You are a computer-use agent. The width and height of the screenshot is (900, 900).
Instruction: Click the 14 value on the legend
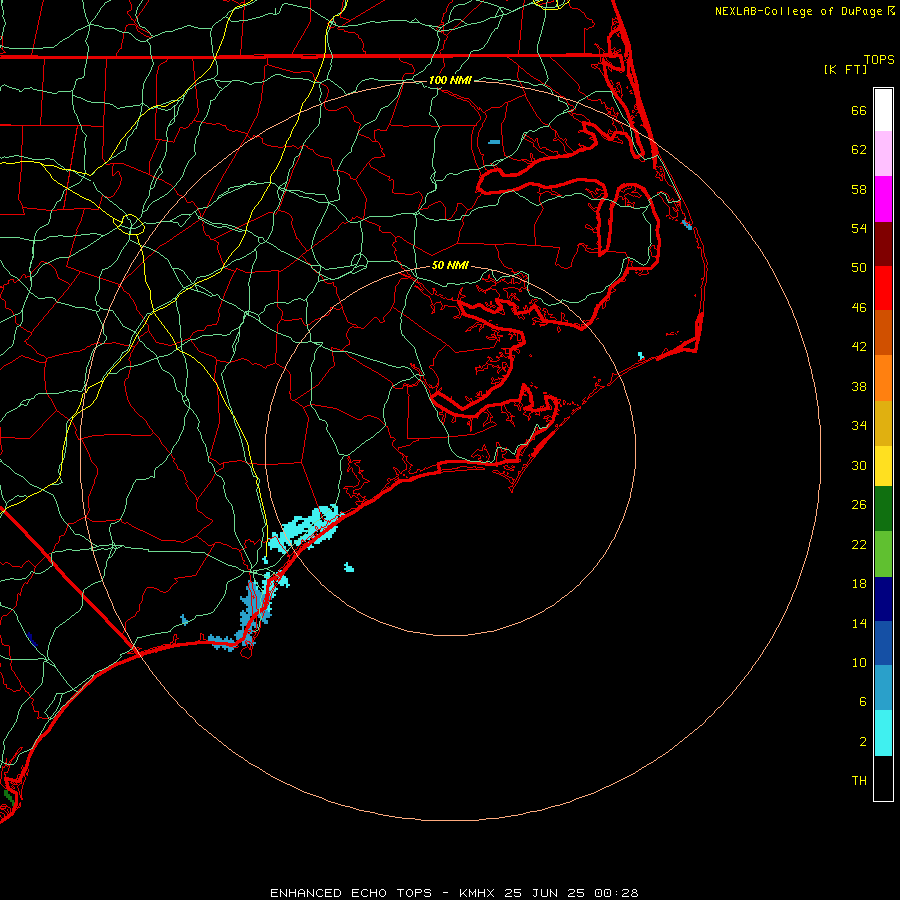pos(859,623)
